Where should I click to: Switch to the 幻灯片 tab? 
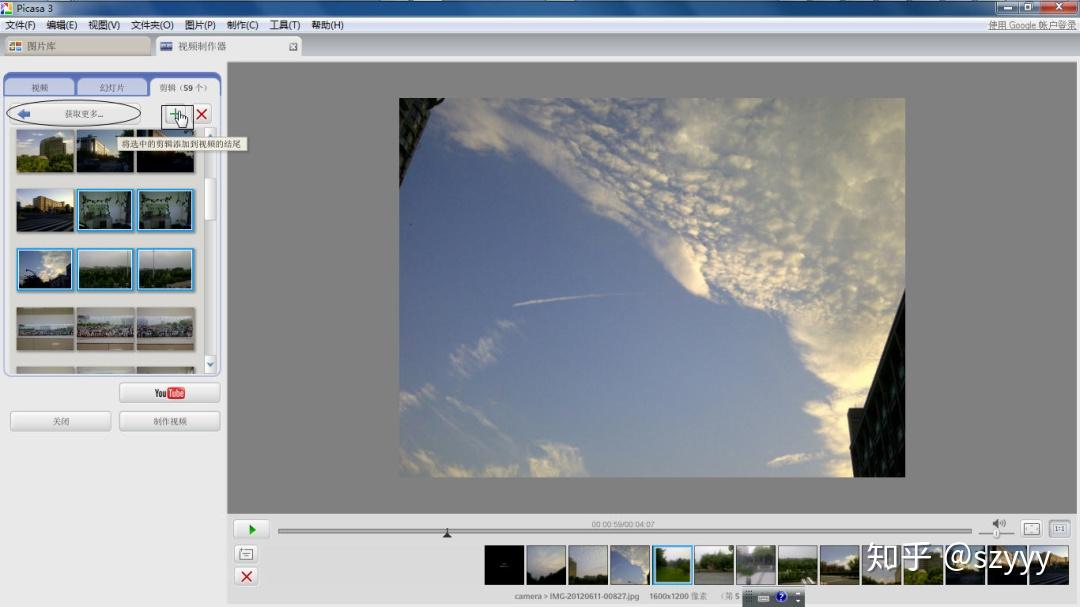pos(112,88)
